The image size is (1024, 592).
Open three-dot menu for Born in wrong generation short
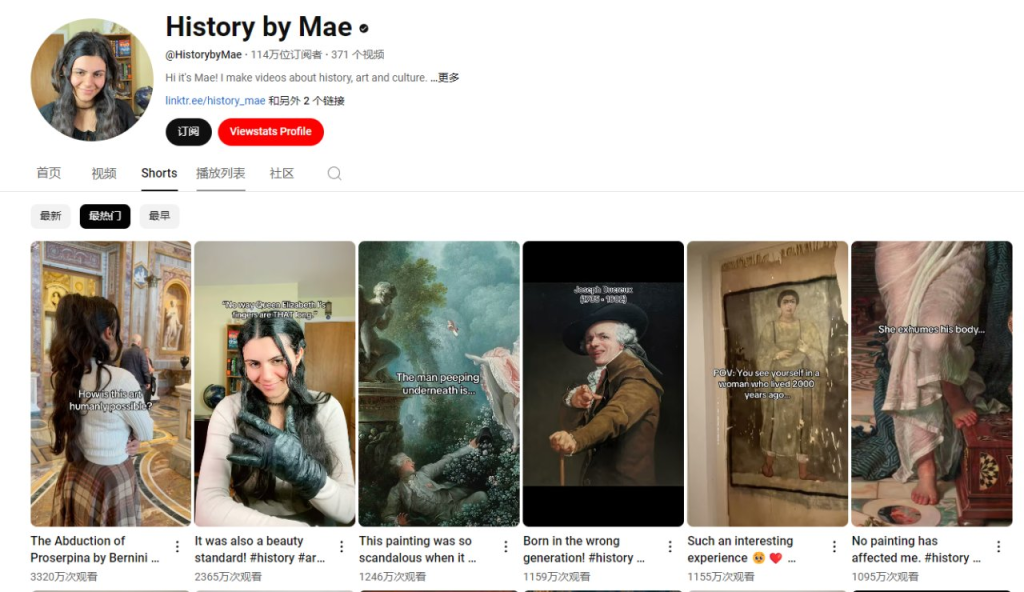pos(670,546)
